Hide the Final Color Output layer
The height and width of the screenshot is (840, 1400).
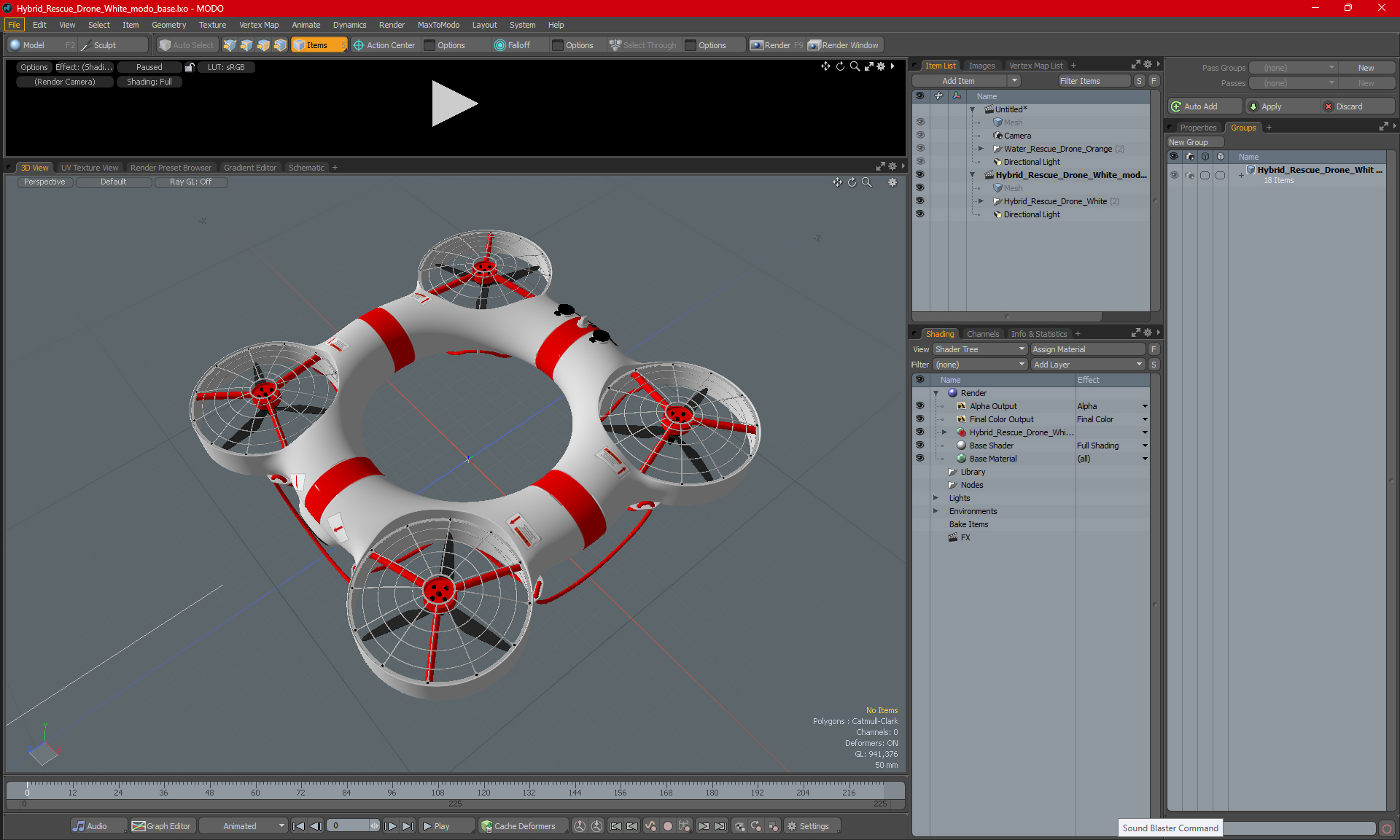pyautogui.click(x=919, y=419)
